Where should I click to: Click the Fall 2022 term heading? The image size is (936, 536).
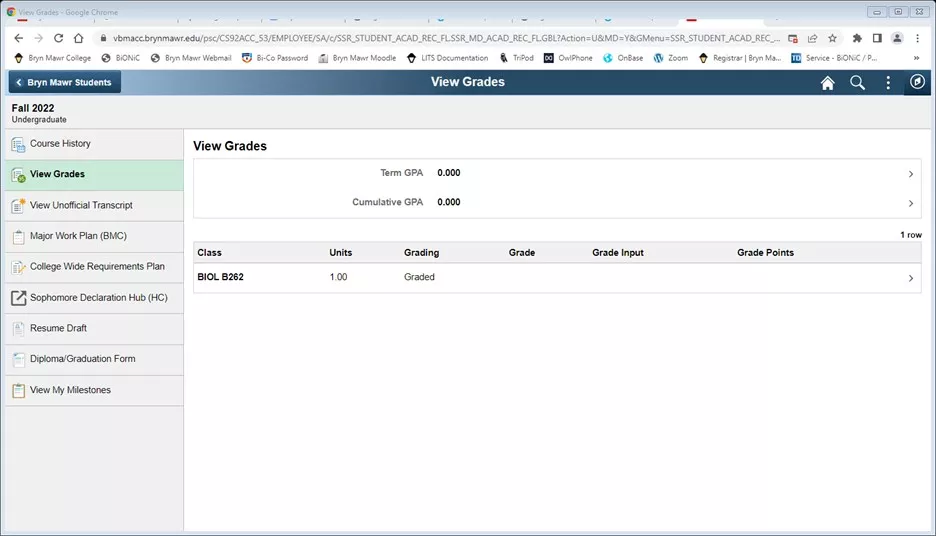point(33,108)
